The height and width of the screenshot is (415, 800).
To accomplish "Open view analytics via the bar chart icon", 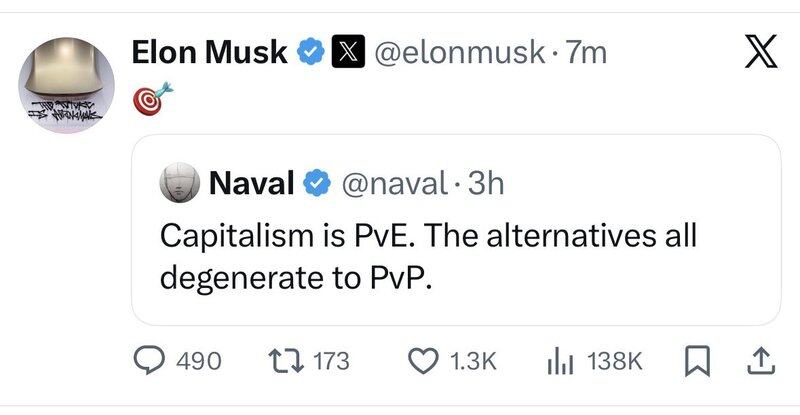I will click(x=559, y=361).
